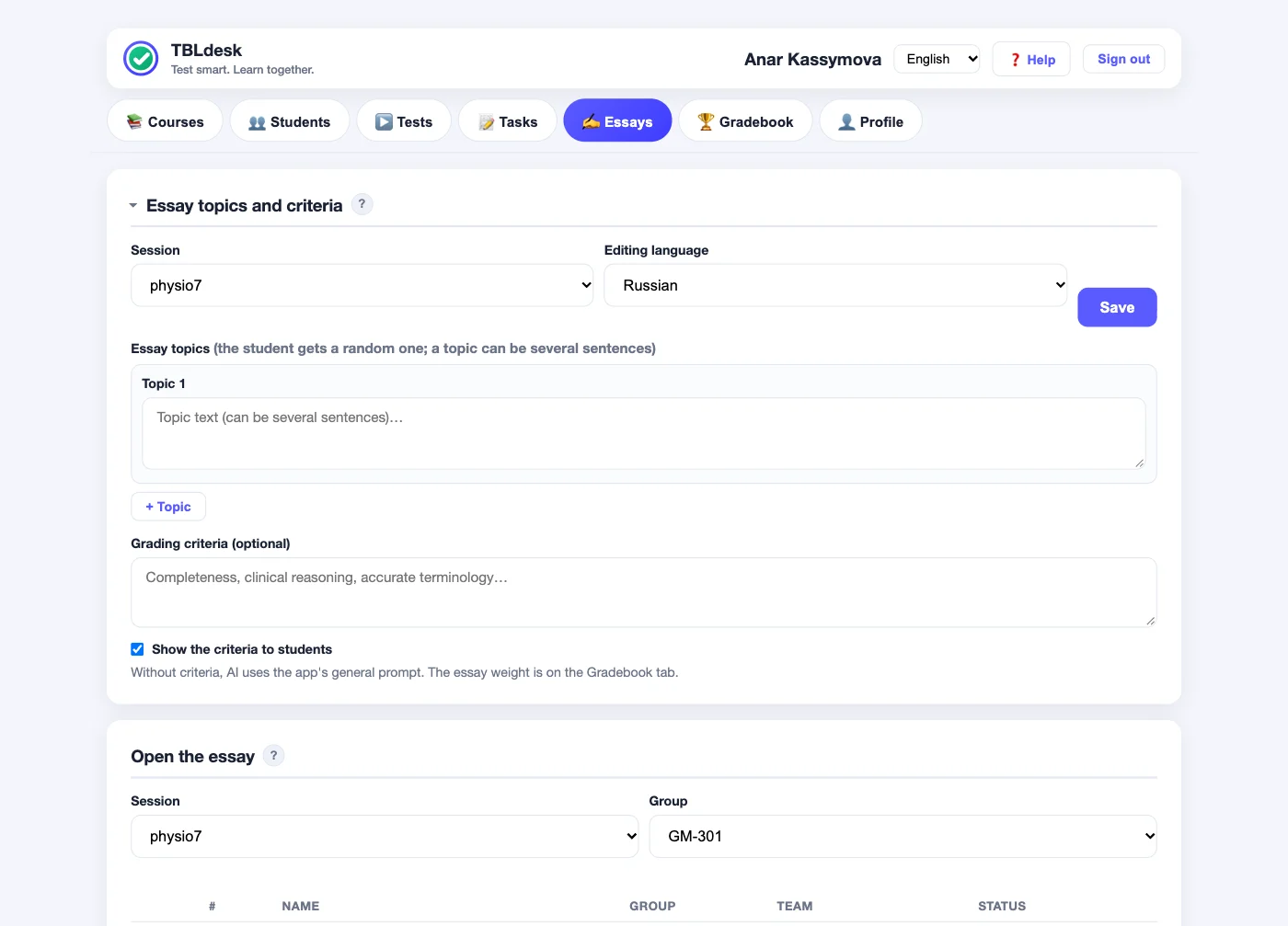Click the Help button

click(x=1031, y=60)
